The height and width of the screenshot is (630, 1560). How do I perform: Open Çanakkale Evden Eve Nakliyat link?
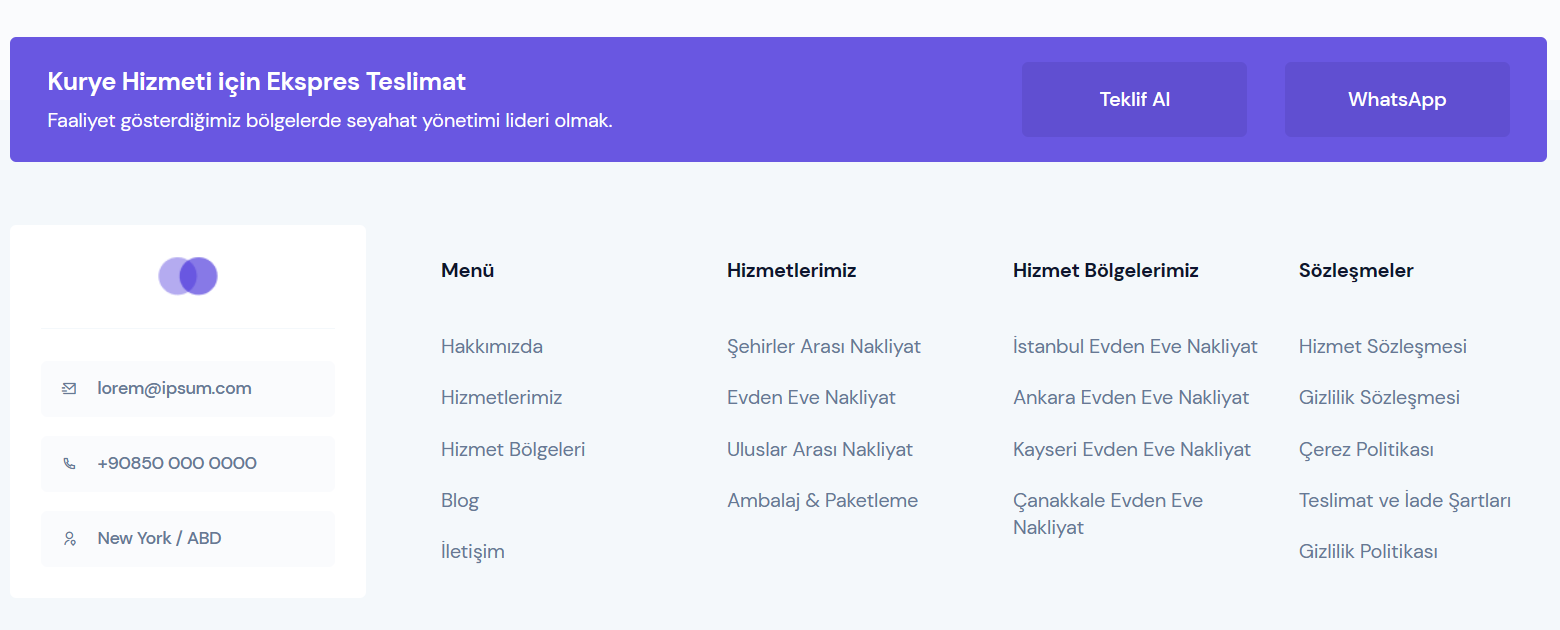pos(1108,513)
